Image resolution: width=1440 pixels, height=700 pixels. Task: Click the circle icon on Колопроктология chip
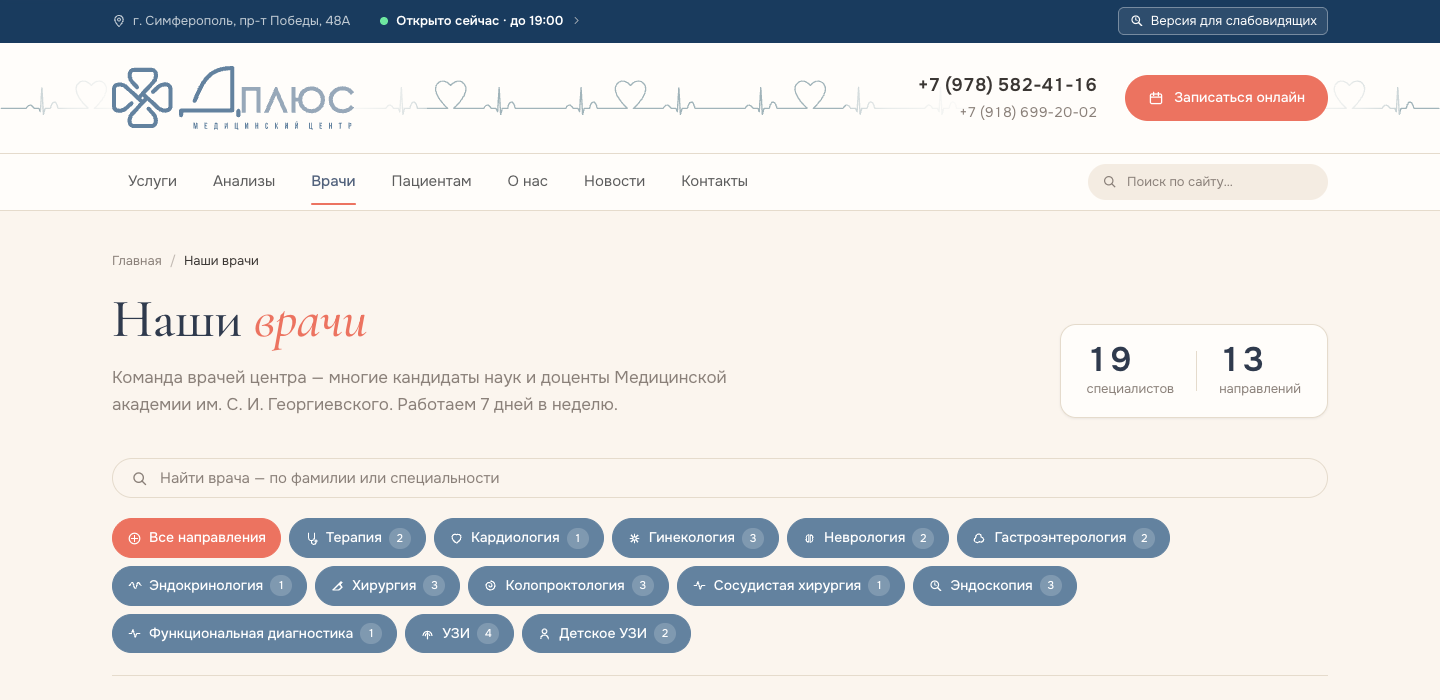pyautogui.click(x=490, y=586)
